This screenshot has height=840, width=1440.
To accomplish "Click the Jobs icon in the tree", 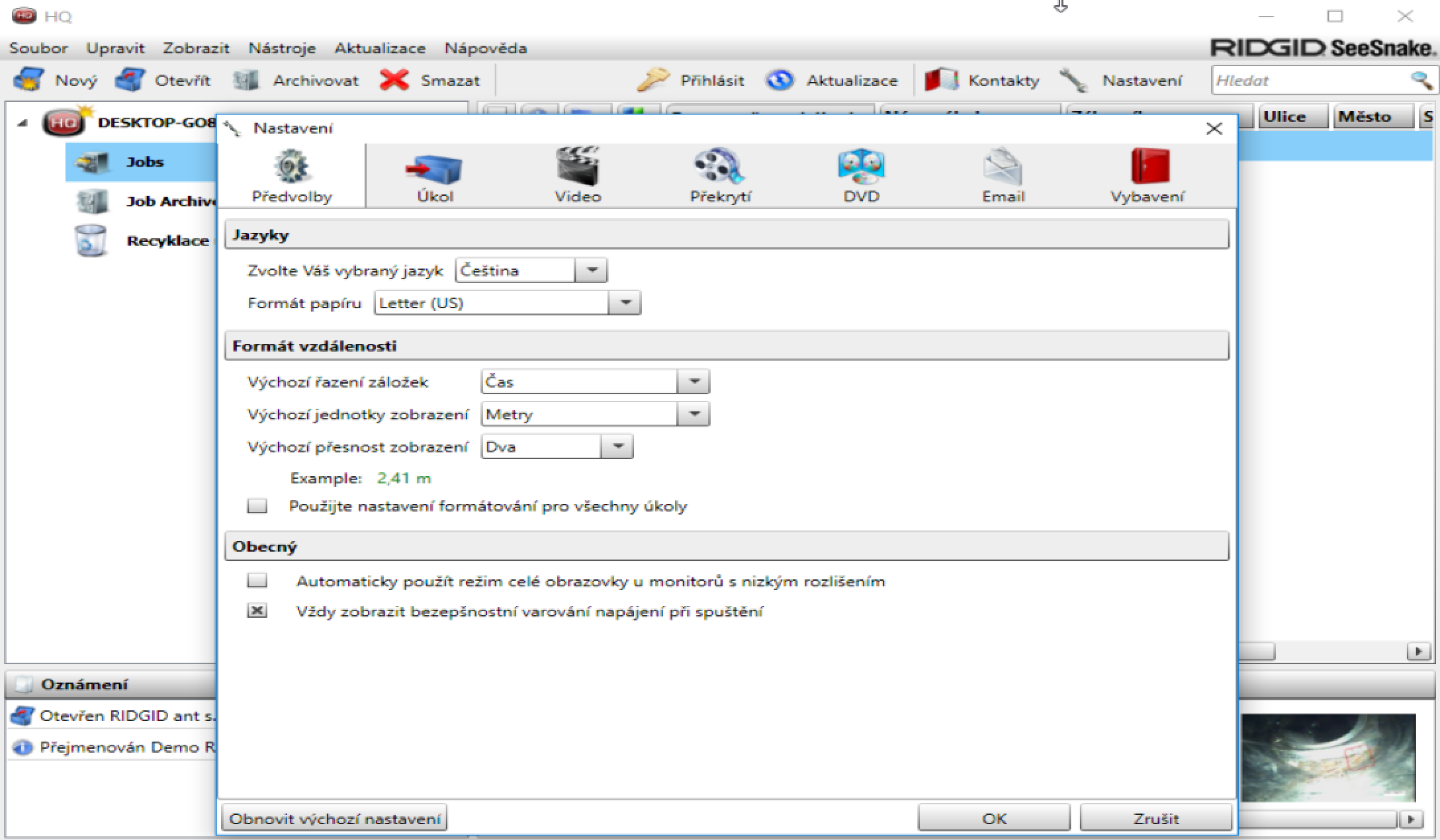I will (x=92, y=162).
